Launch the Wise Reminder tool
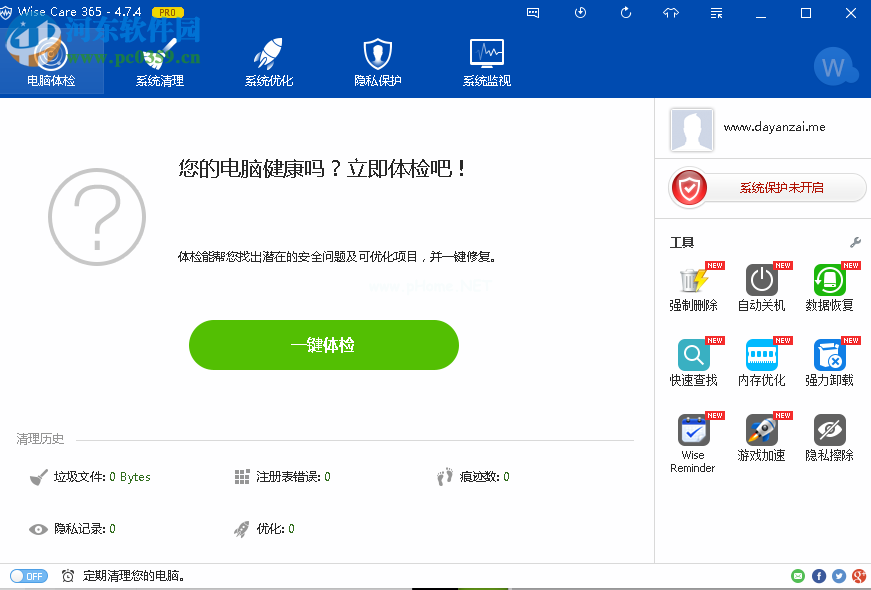871x590 pixels. tap(693, 431)
